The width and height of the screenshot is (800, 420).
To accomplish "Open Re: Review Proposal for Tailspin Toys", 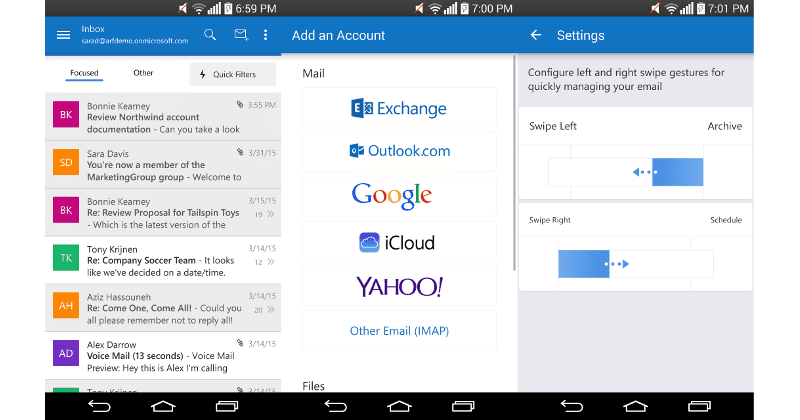I will click(163, 213).
